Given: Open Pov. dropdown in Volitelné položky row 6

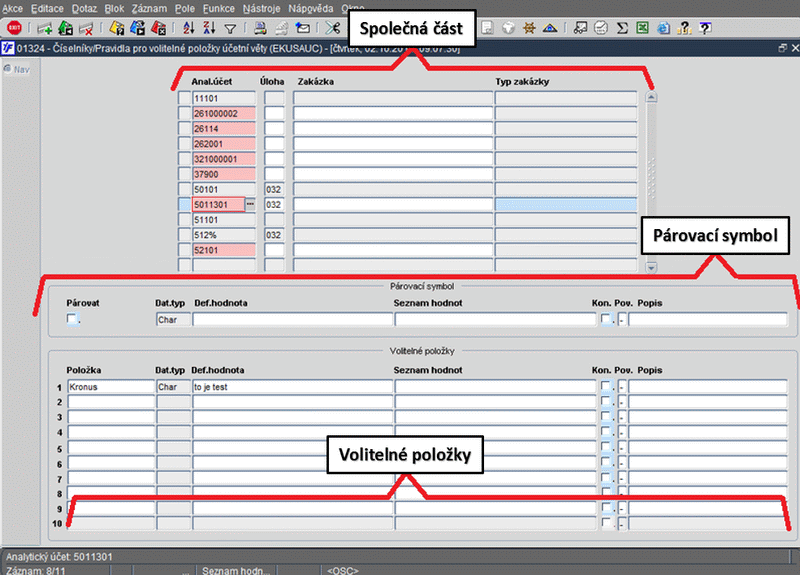Looking at the screenshot, I should 622,463.
